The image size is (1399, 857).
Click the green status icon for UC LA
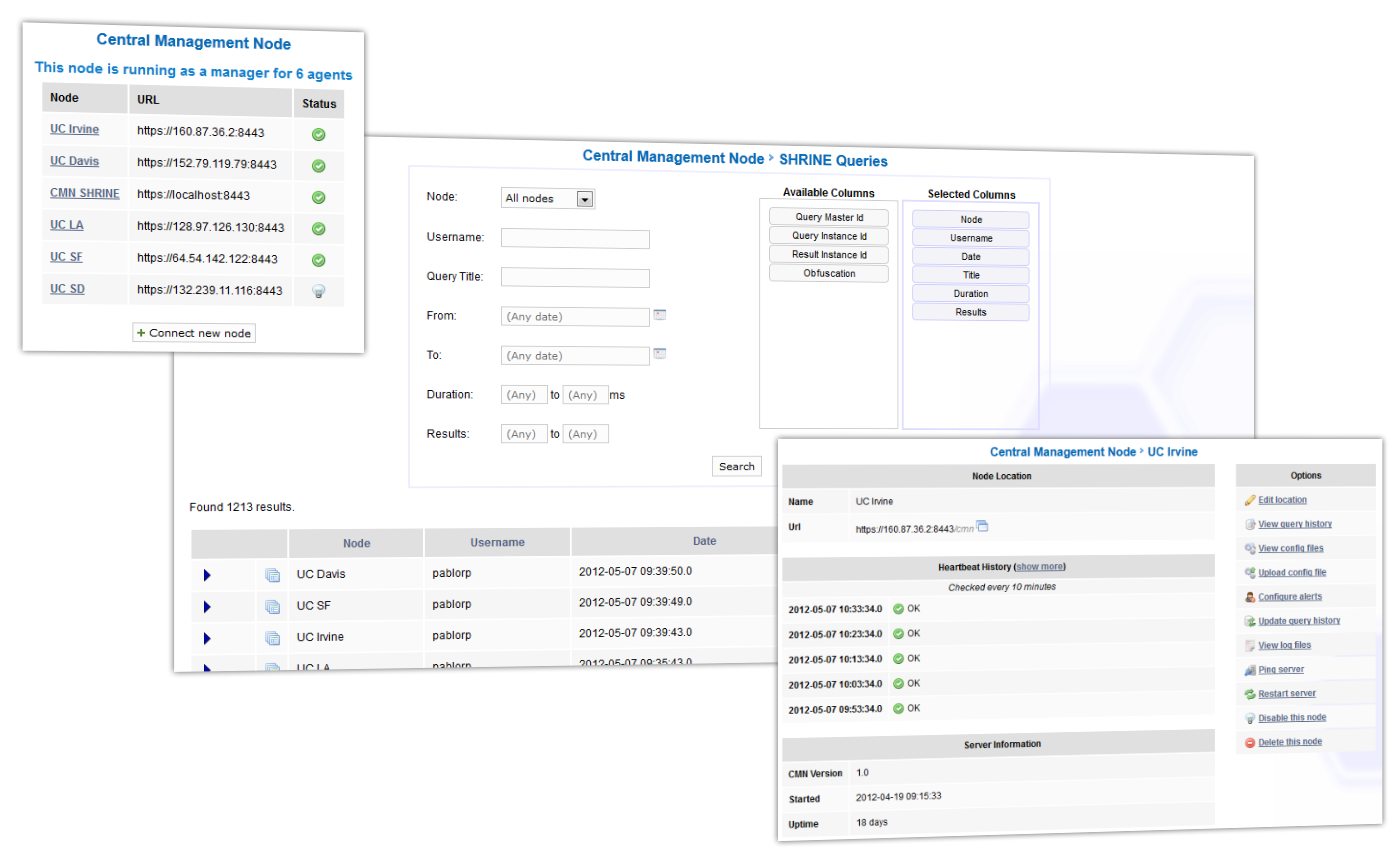click(319, 229)
